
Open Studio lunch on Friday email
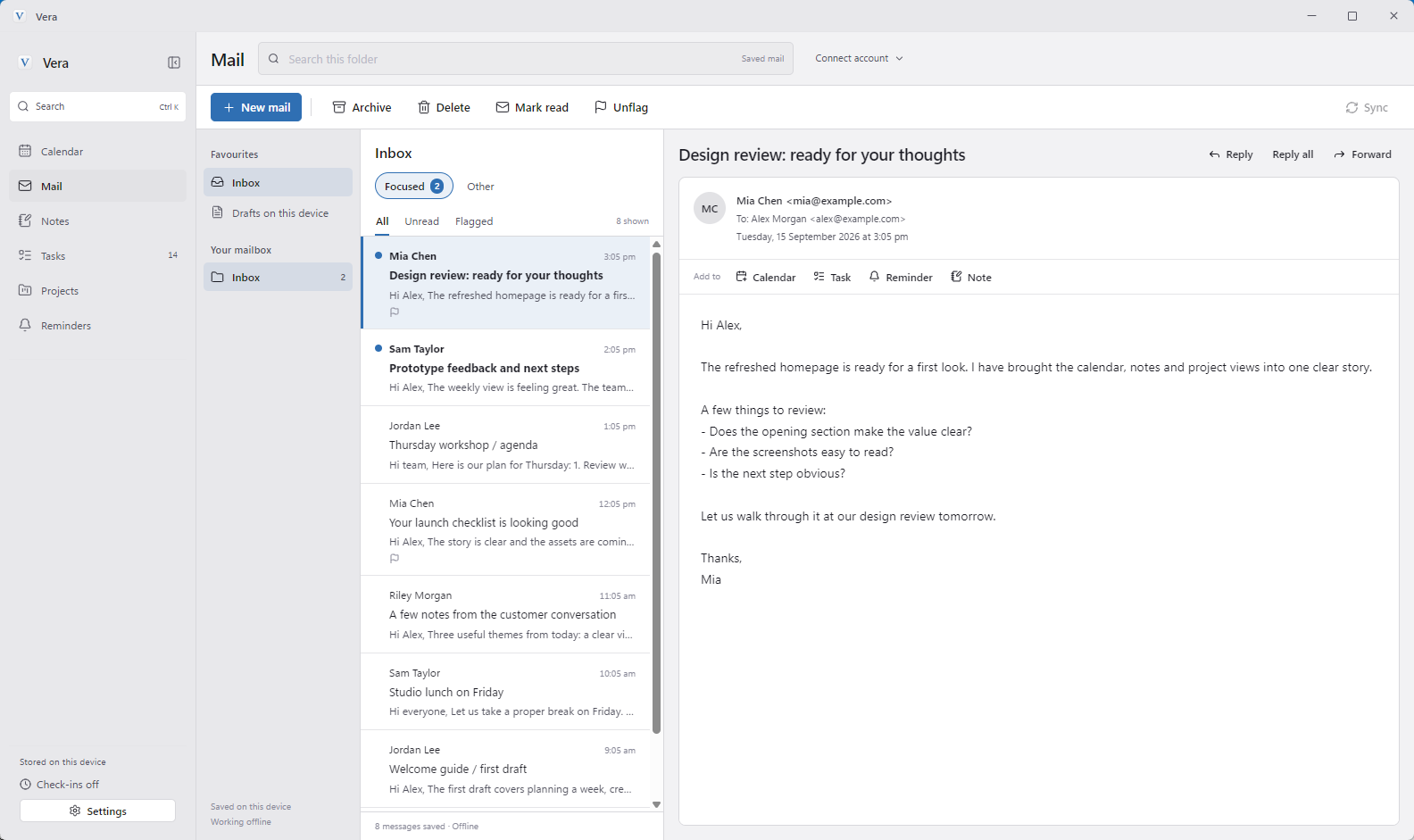tap(505, 692)
